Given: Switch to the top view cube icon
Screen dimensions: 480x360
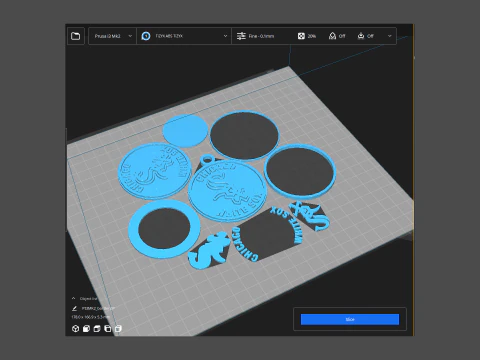Looking at the screenshot, I should [97, 329].
